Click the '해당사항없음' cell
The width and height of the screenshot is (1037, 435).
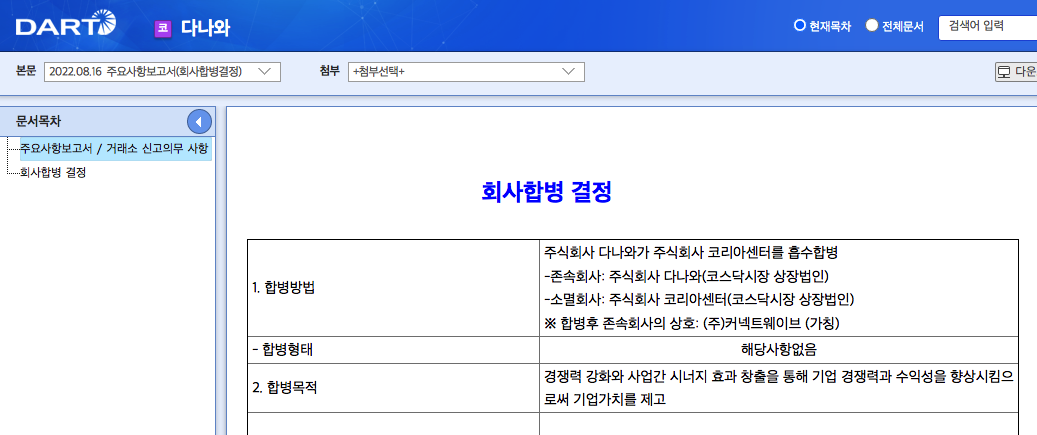778,350
